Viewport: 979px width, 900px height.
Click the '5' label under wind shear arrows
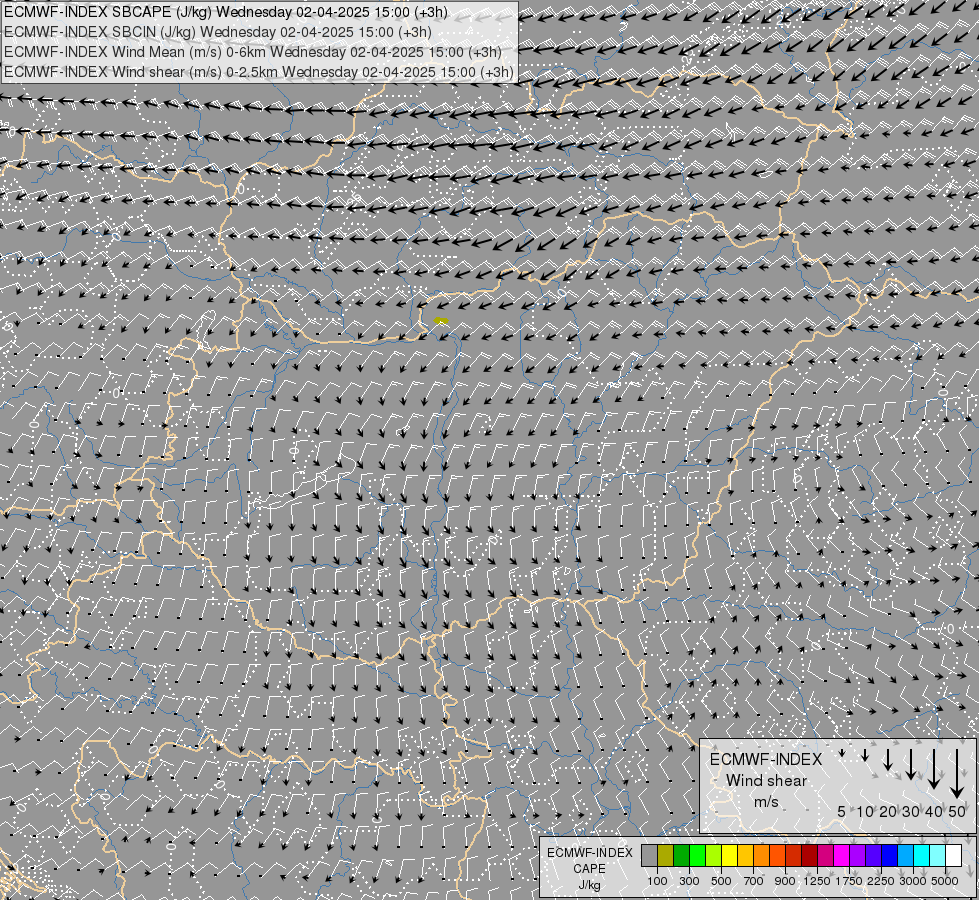point(842,811)
